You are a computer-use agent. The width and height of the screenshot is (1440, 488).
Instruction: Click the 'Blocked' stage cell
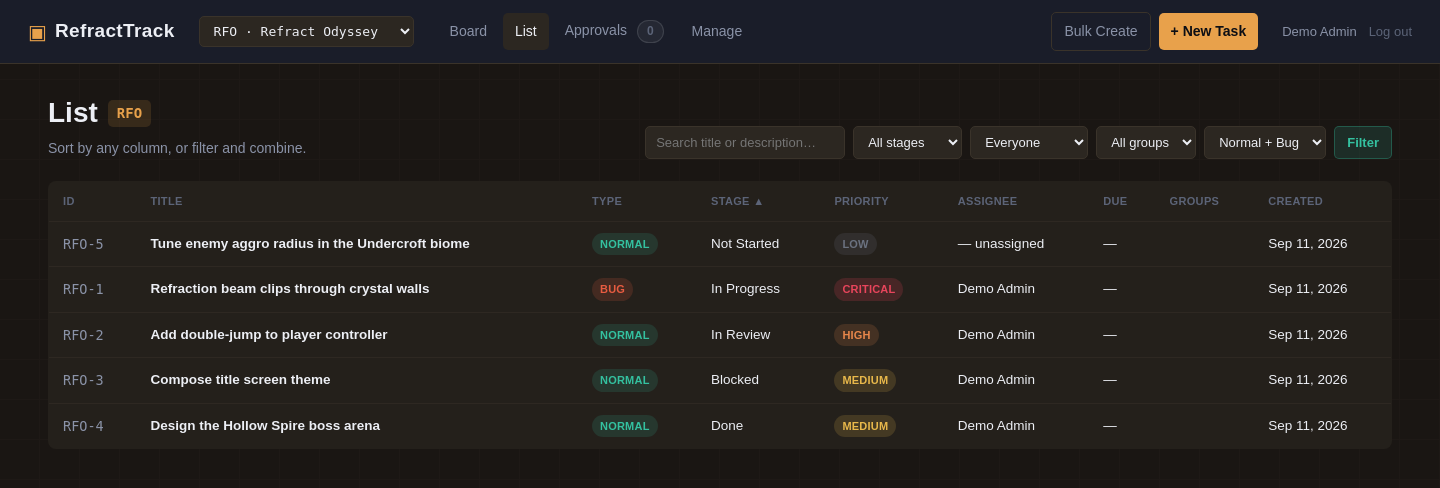[x=735, y=379]
